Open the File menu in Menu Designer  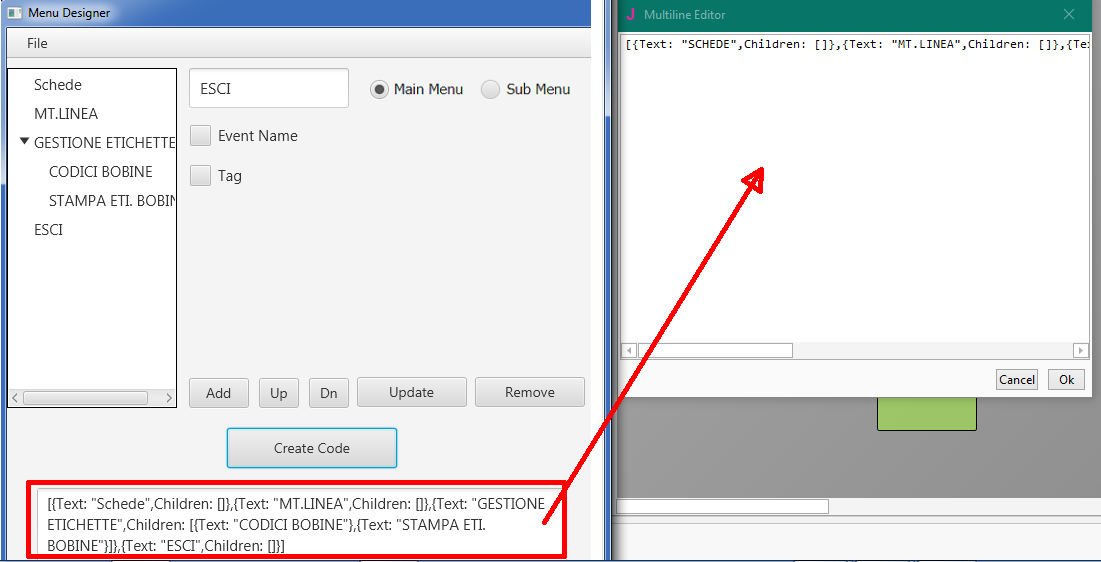[x=37, y=44]
